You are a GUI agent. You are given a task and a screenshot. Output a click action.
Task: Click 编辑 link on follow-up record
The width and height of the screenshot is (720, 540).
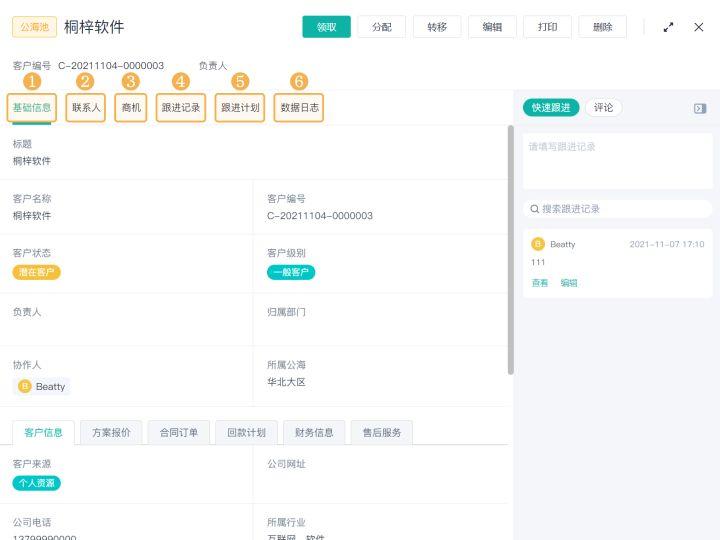(569, 283)
